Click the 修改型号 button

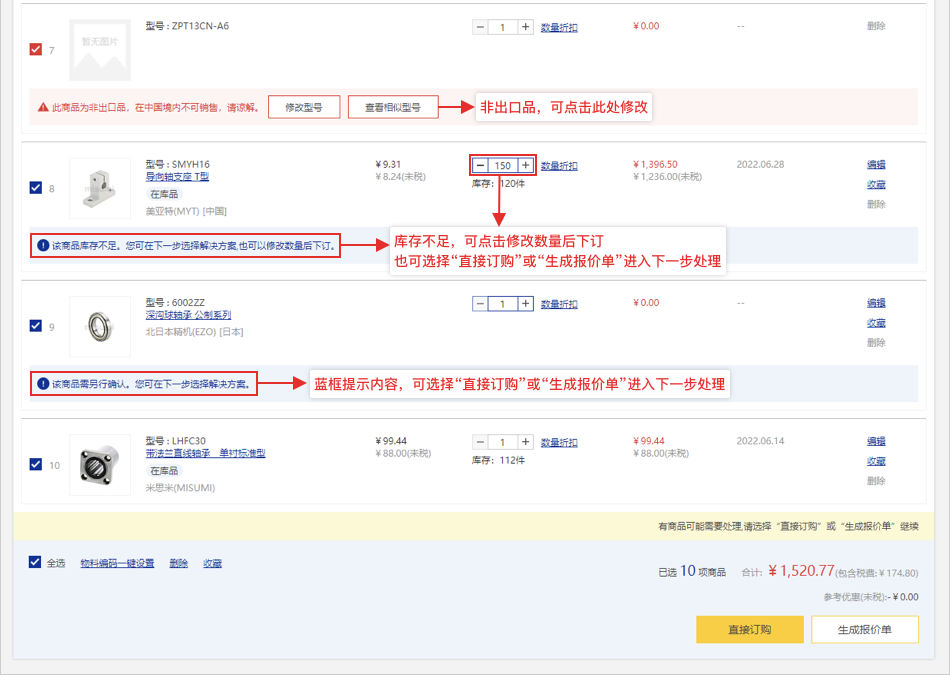(x=304, y=107)
